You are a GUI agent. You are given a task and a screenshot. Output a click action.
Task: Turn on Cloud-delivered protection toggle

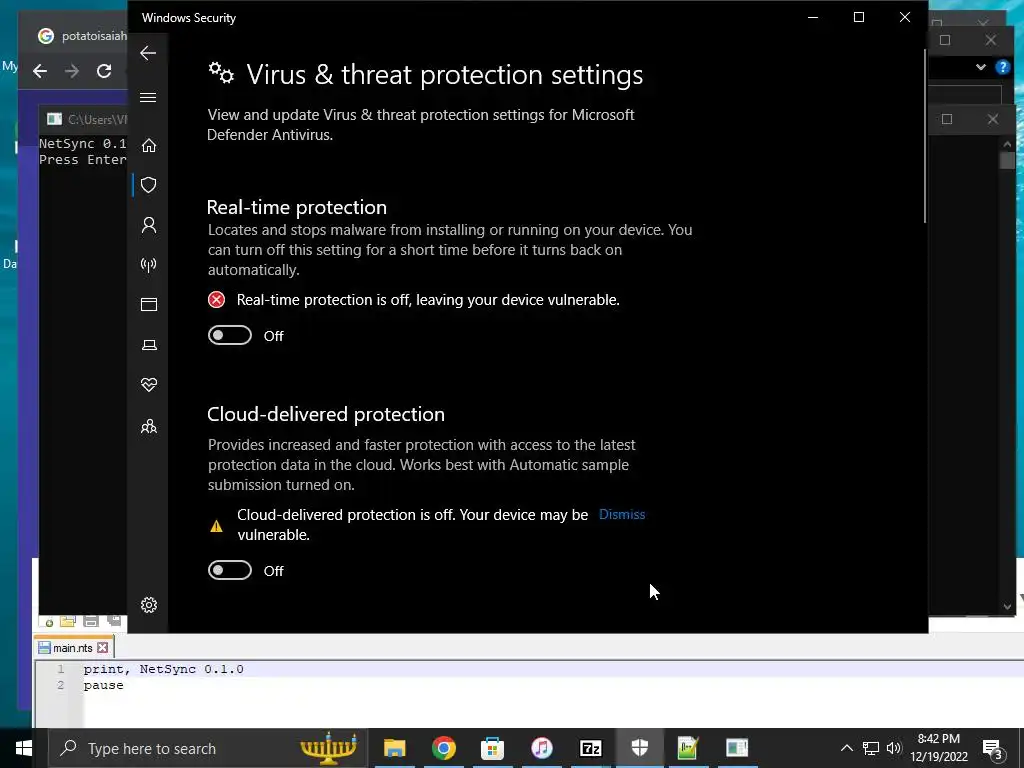(230, 570)
